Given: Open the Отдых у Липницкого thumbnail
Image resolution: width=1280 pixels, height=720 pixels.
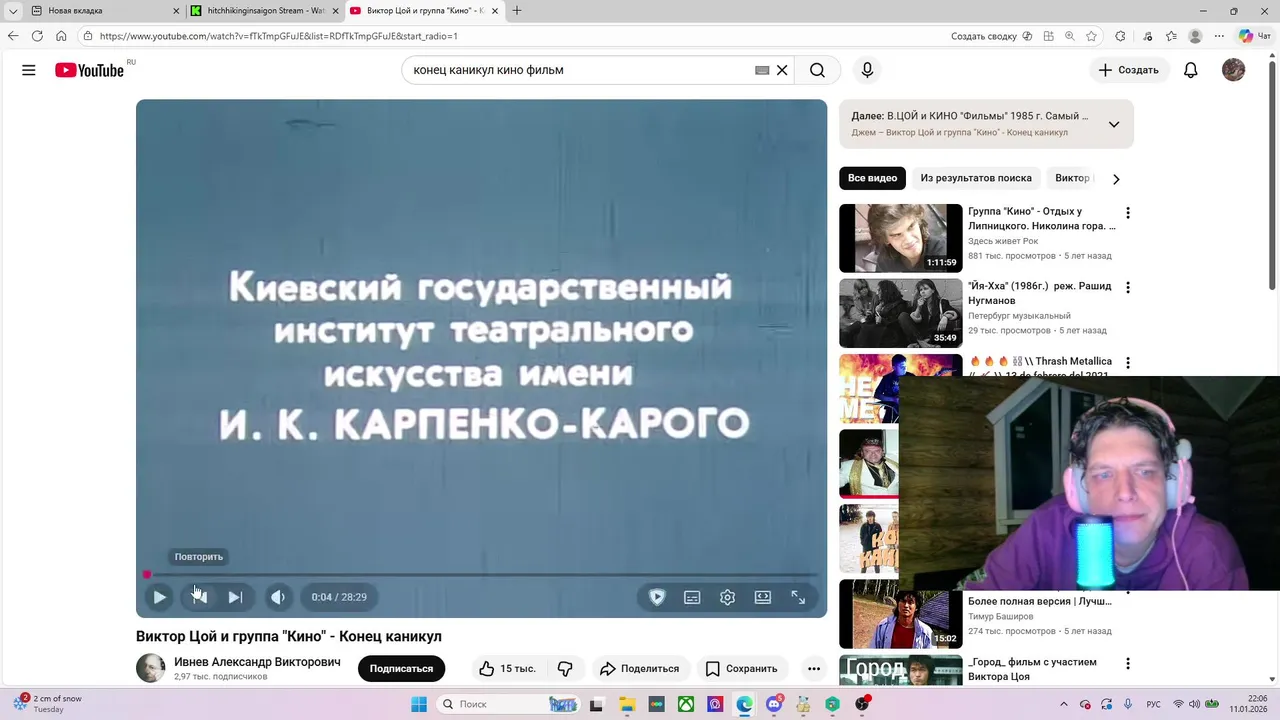Looking at the screenshot, I should (x=900, y=238).
